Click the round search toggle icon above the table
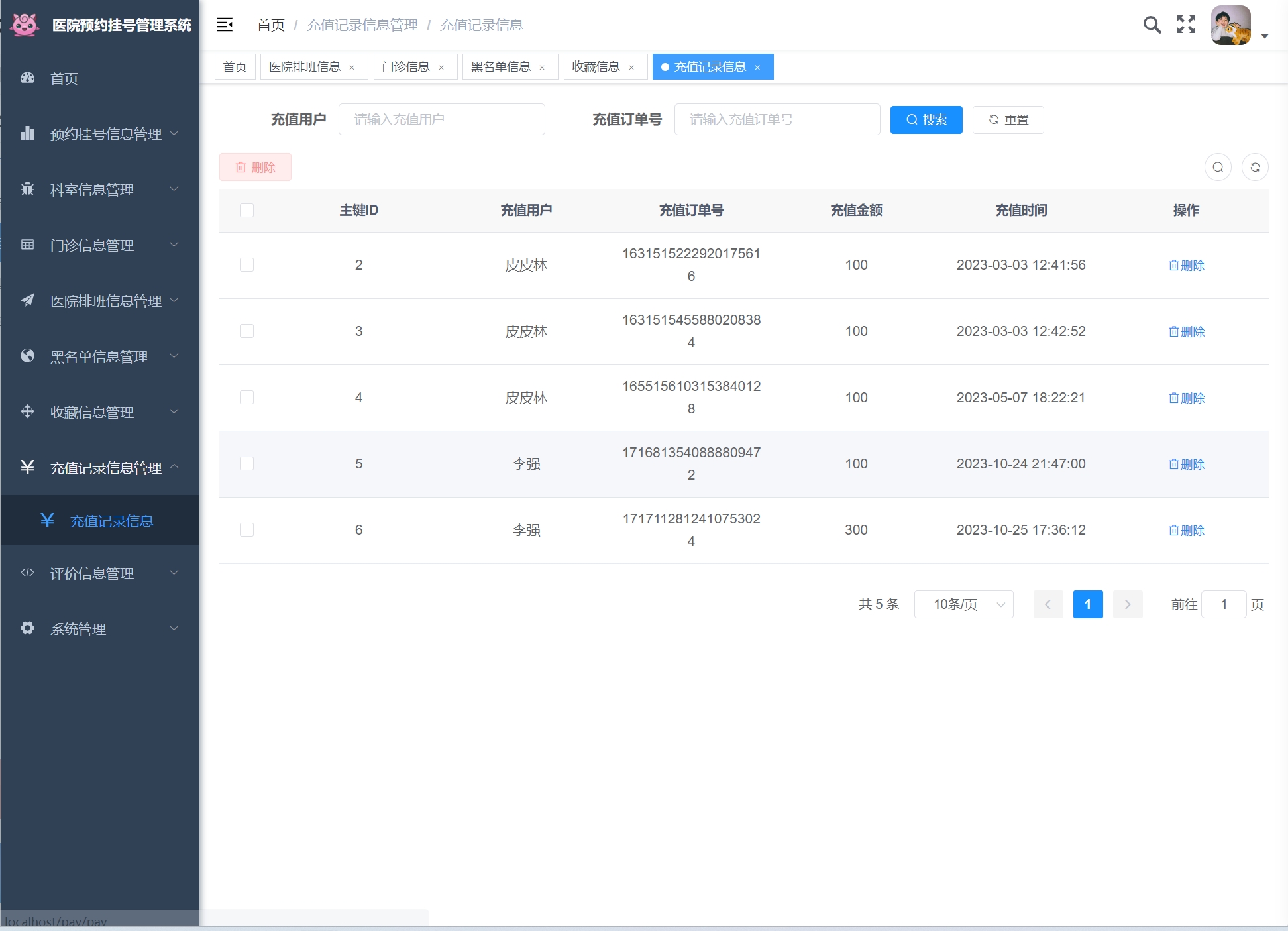This screenshot has height=931, width=1288. pyautogui.click(x=1218, y=167)
